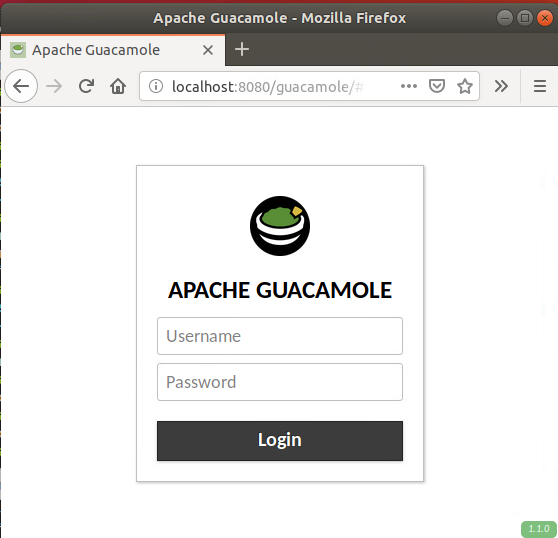Click the Guacamole tab favicon

tap(18, 50)
